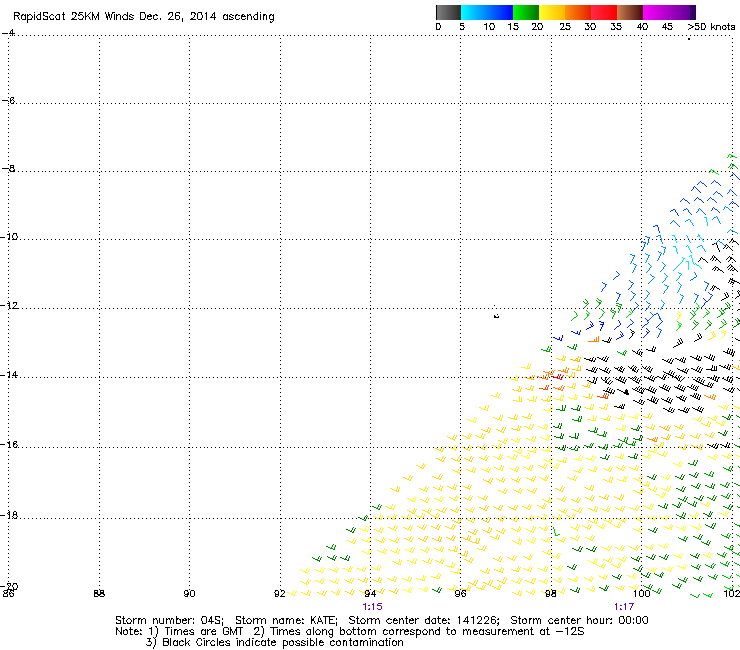Screen dimensions: 740x650
Task: Select the orange 25–30 knots legend swatch
Action: pos(578,12)
